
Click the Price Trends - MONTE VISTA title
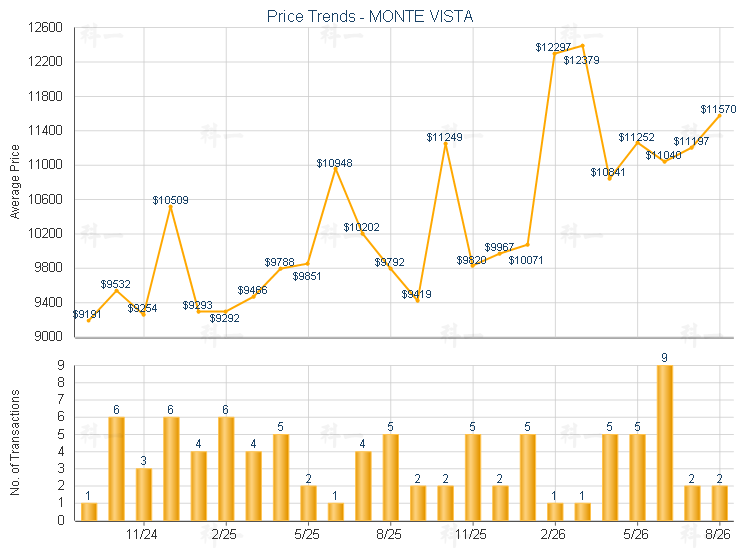pos(370,16)
